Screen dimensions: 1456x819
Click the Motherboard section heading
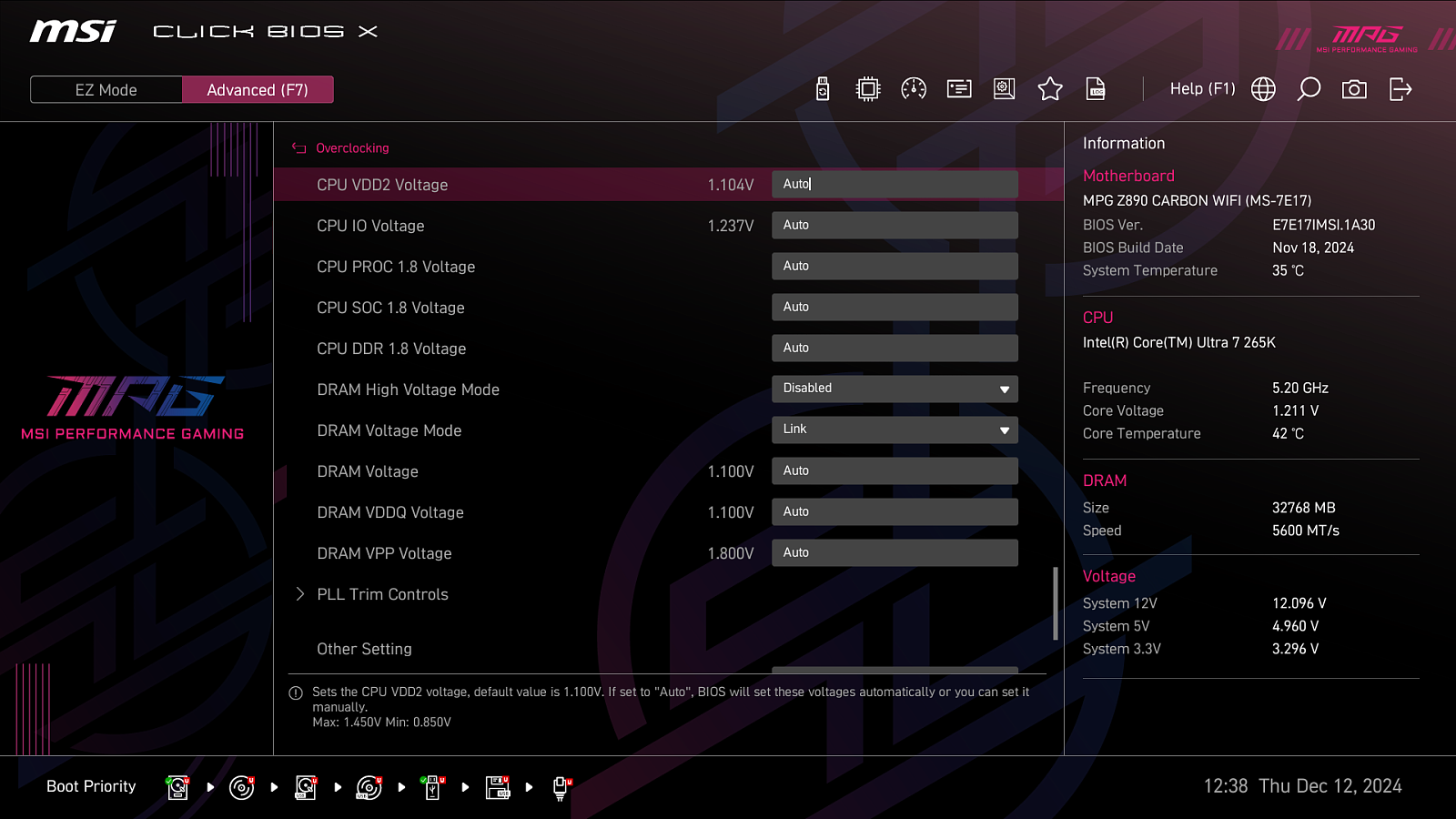(x=1128, y=176)
